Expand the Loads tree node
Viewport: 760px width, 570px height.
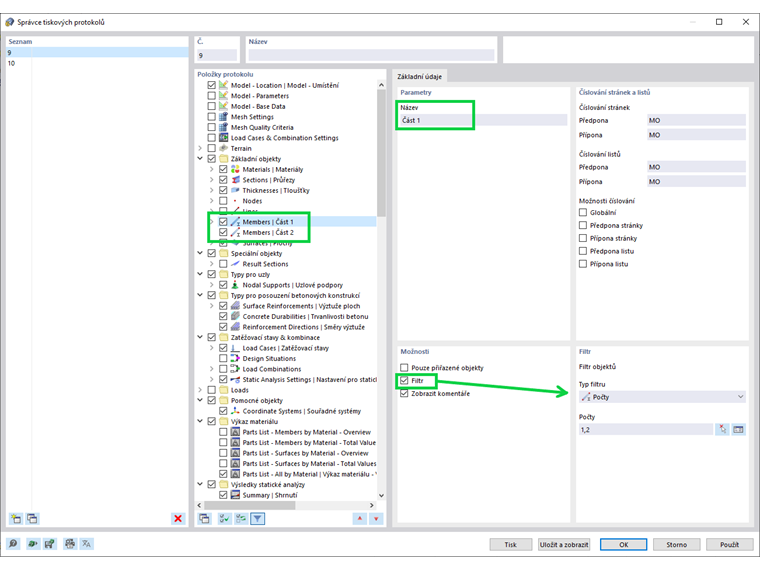[200, 390]
